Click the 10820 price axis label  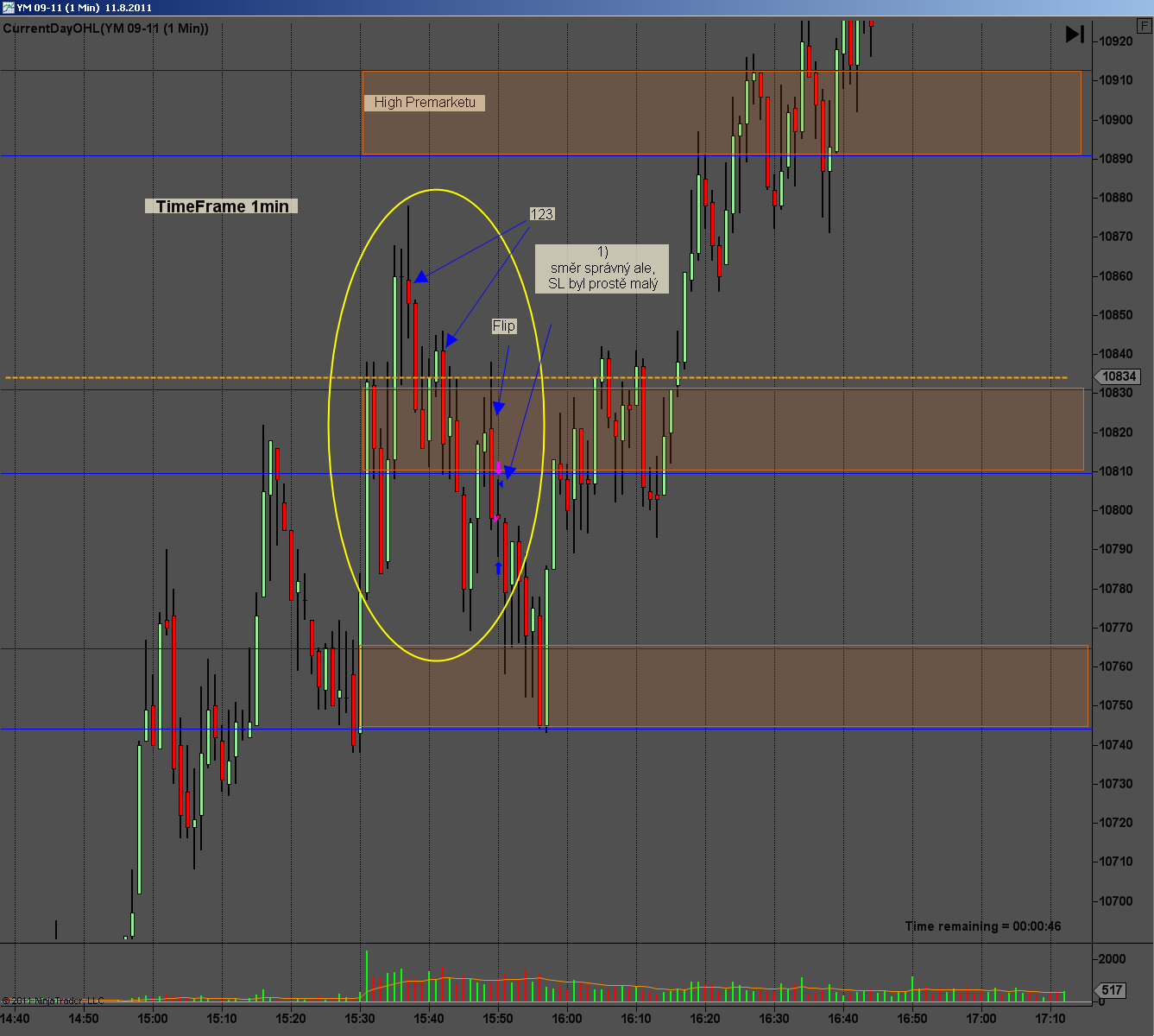pyautogui.click(x=1114, y=433)
